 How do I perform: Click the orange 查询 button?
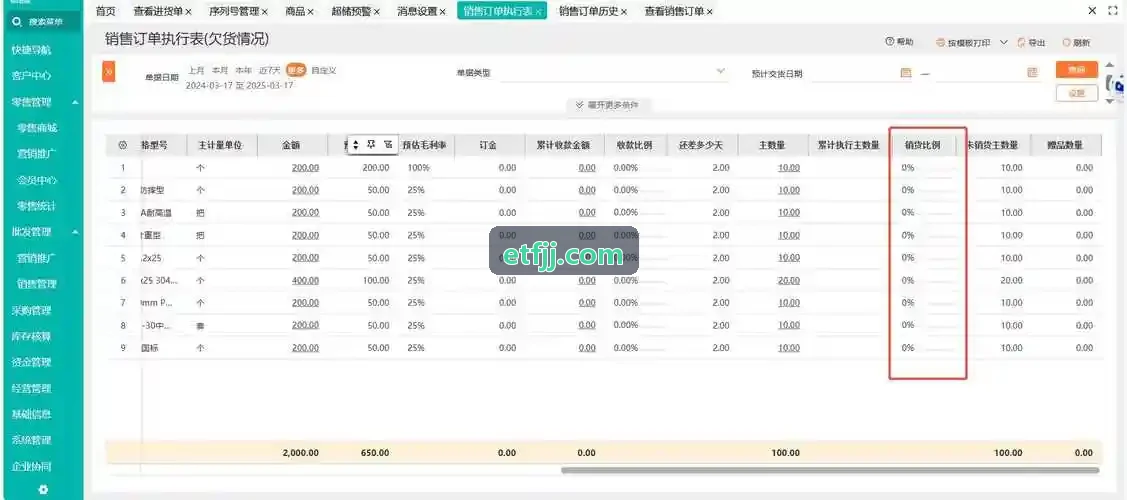tap(1077, 70)
